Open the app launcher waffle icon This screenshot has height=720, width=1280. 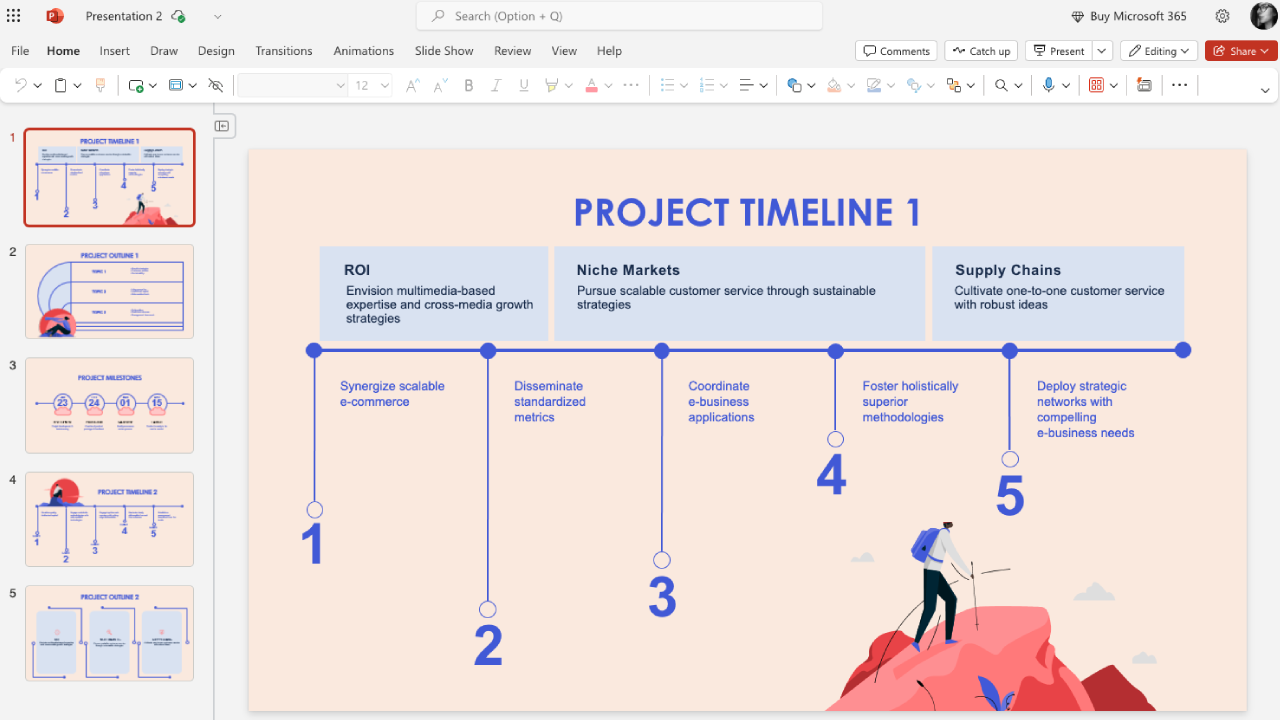pyautogui.click(x=14, y=16)
